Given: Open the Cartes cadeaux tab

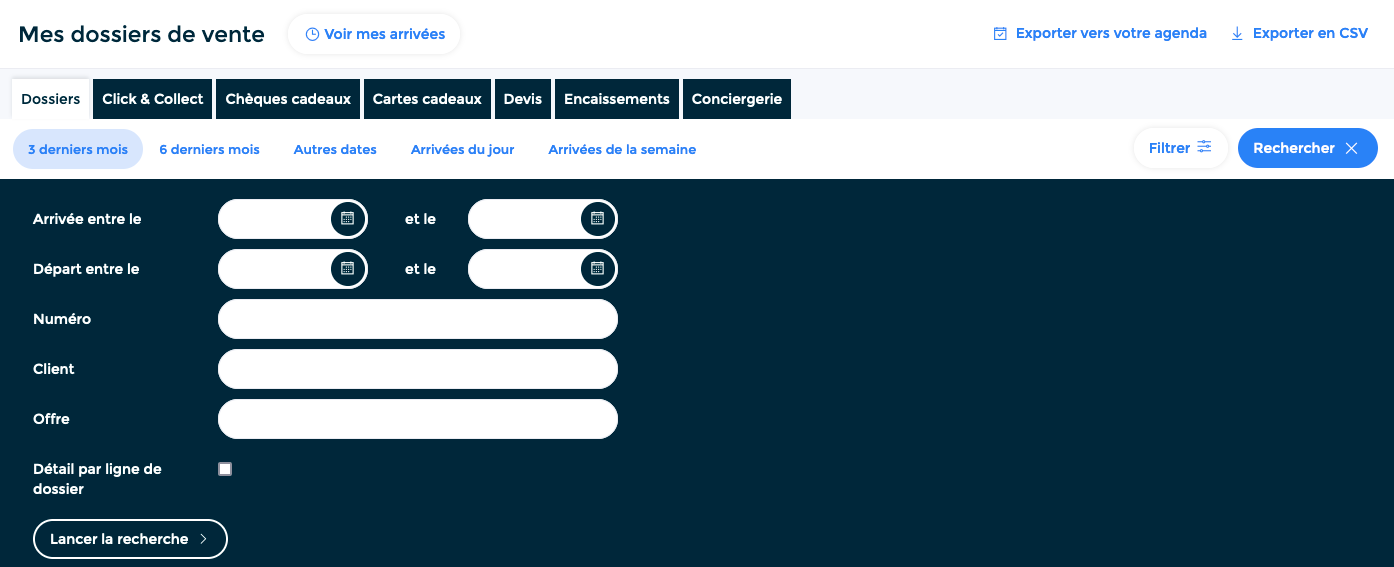Looking at the screenshot, I should 427,99.
